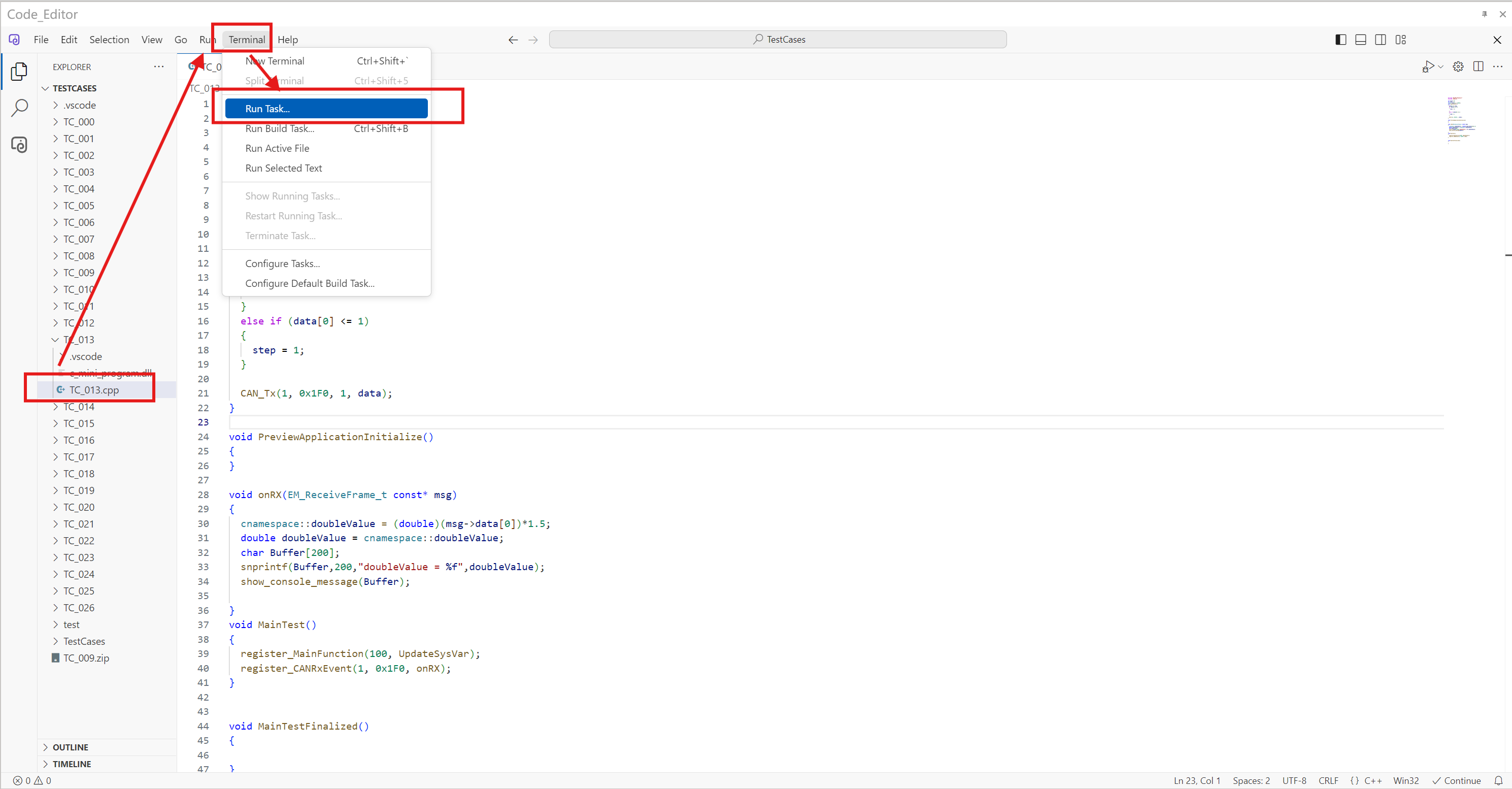Click CRLF end-of-line indicator
The width and height of the screenshot is (1512, 789).
(1328, 780)
